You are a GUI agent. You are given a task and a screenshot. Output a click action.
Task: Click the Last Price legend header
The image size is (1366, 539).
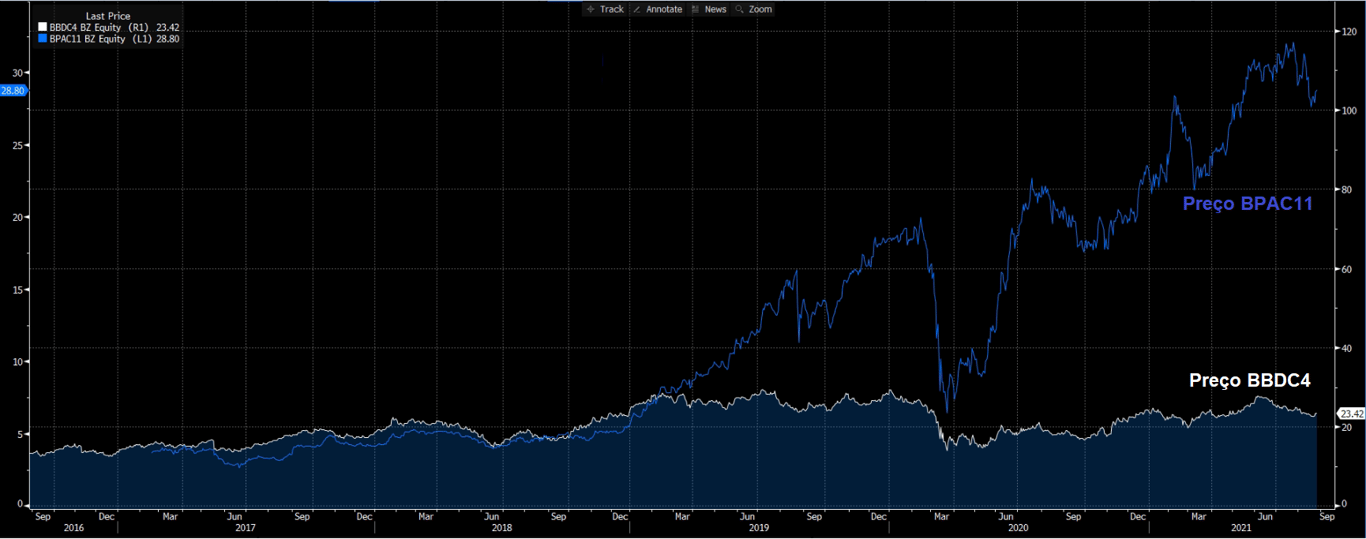[108, 16]
